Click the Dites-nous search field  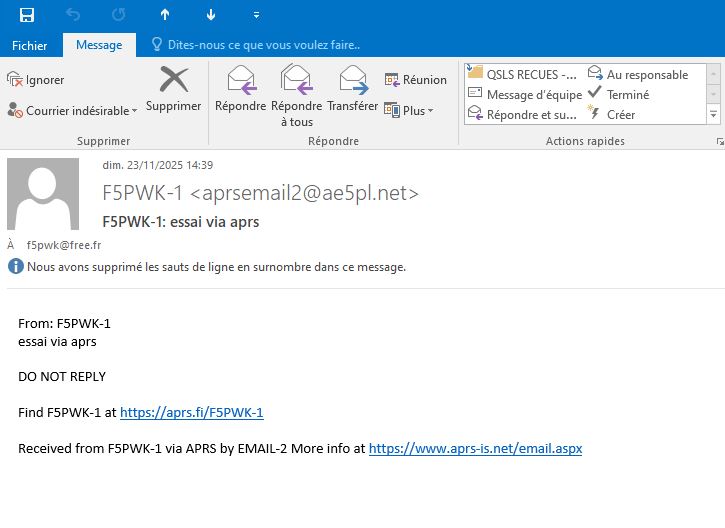pyautogui.click(x=262, y=45)
